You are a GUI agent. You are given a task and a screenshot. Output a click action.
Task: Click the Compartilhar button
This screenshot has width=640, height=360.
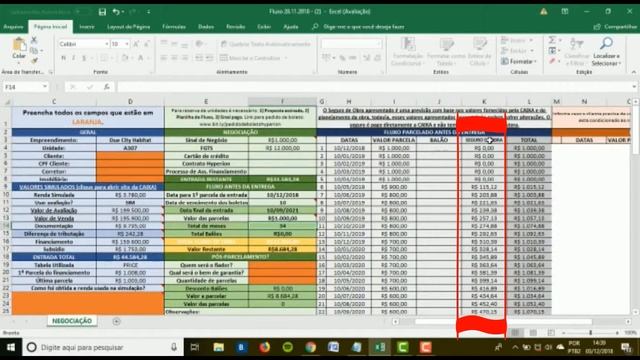616,27
